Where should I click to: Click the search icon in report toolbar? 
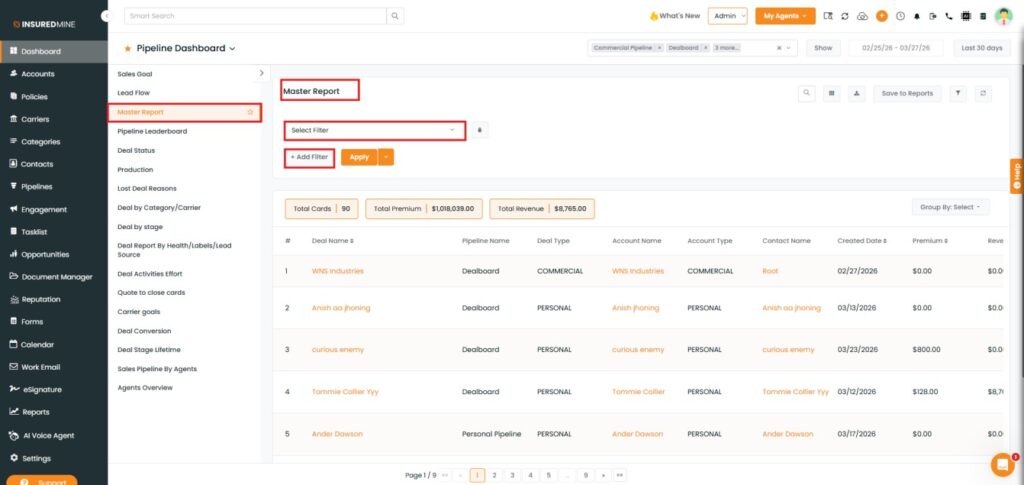pos(806,93)
